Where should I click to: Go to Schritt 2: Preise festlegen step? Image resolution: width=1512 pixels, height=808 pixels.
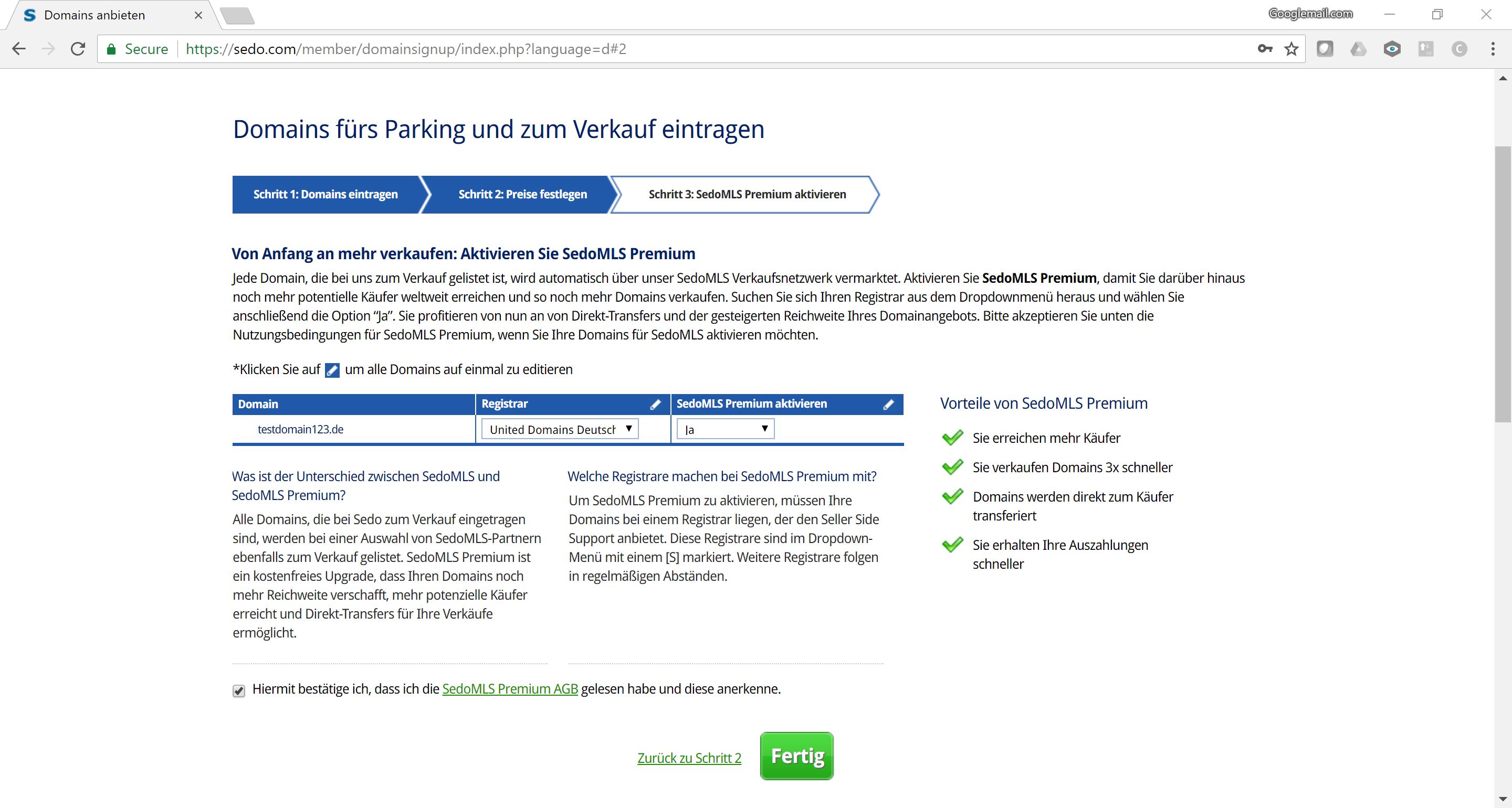click(522, 194)
